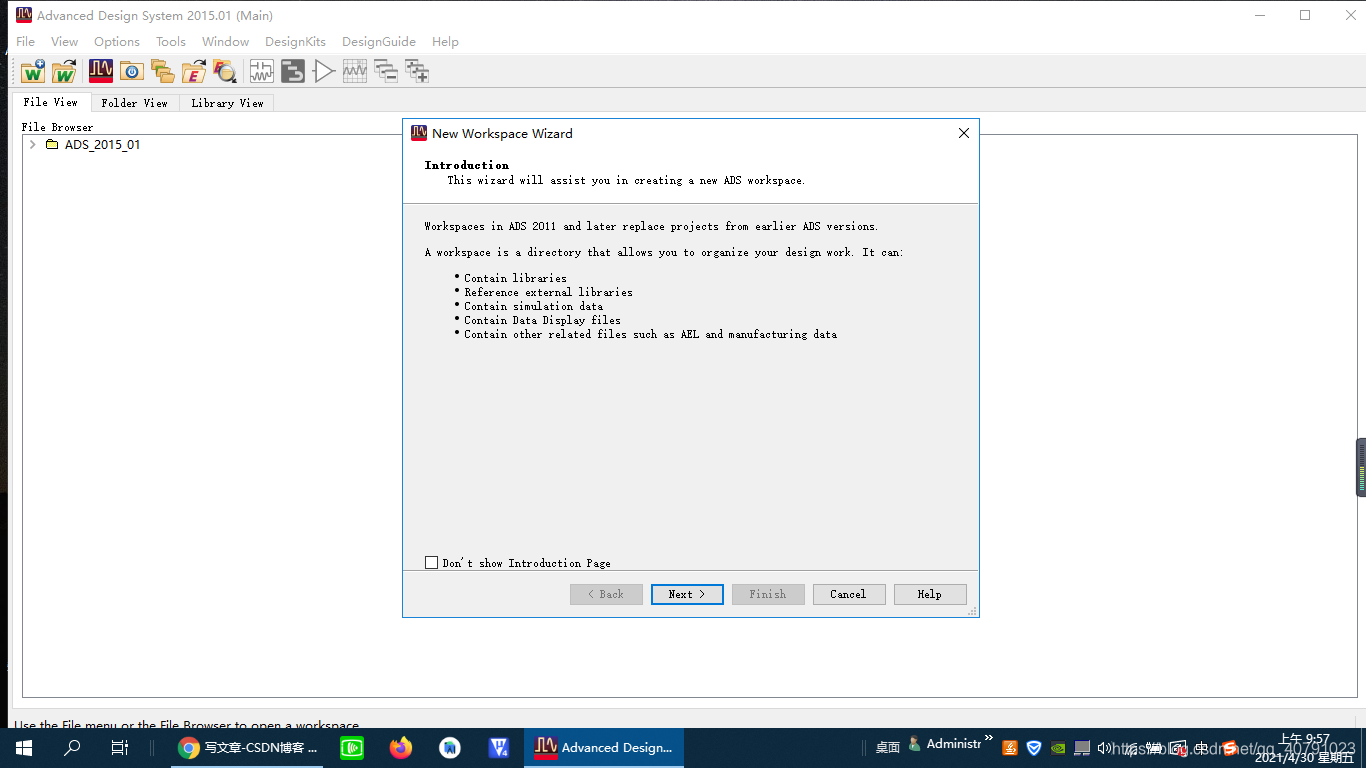Open a new layout window icon
The width and height of the screenshot is (1366, 768).
(292, 71)
